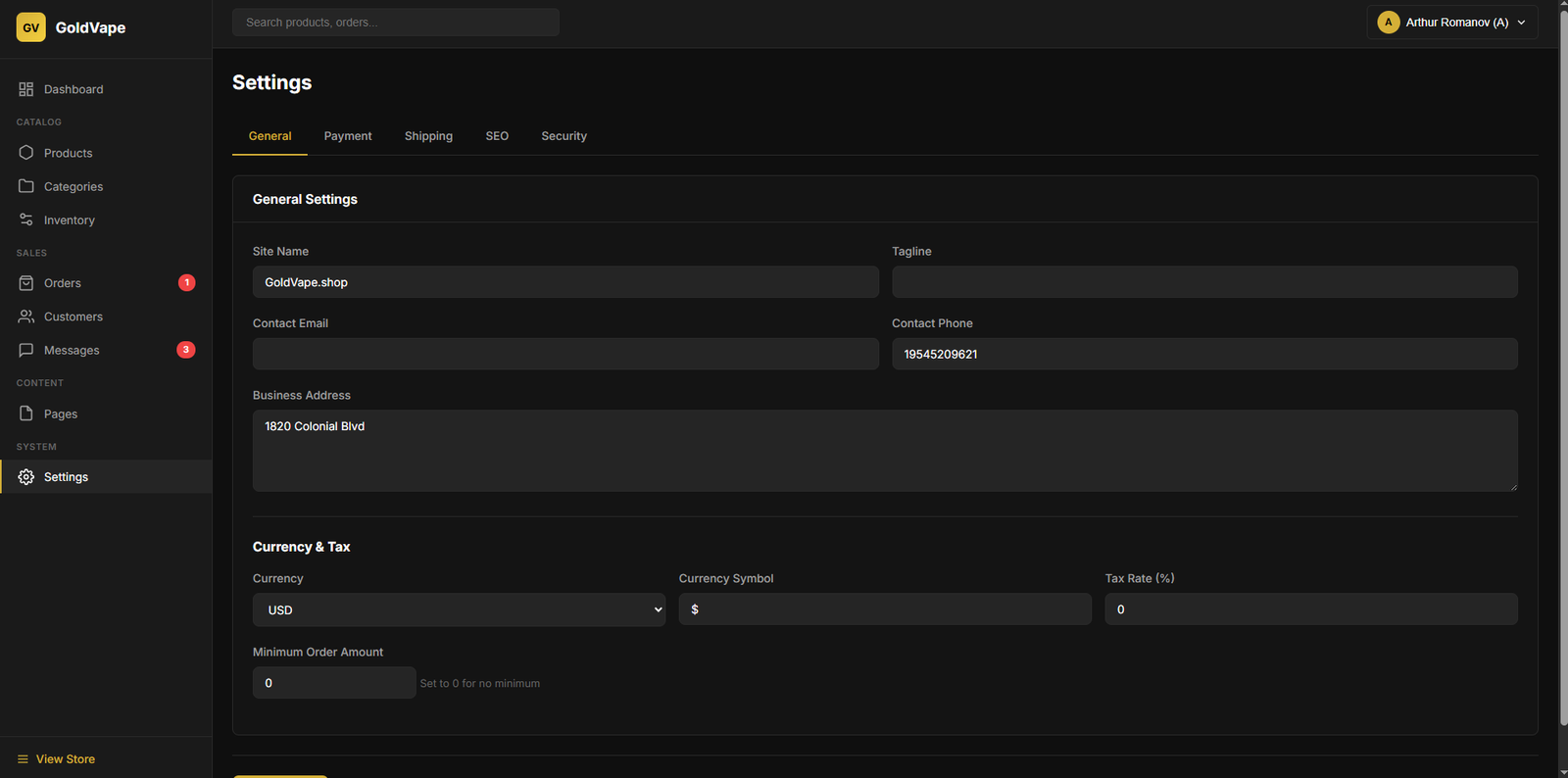The image size is (1568, 778).
Task: Open Categories folder icon in sidebar
Action: point(26,186)
